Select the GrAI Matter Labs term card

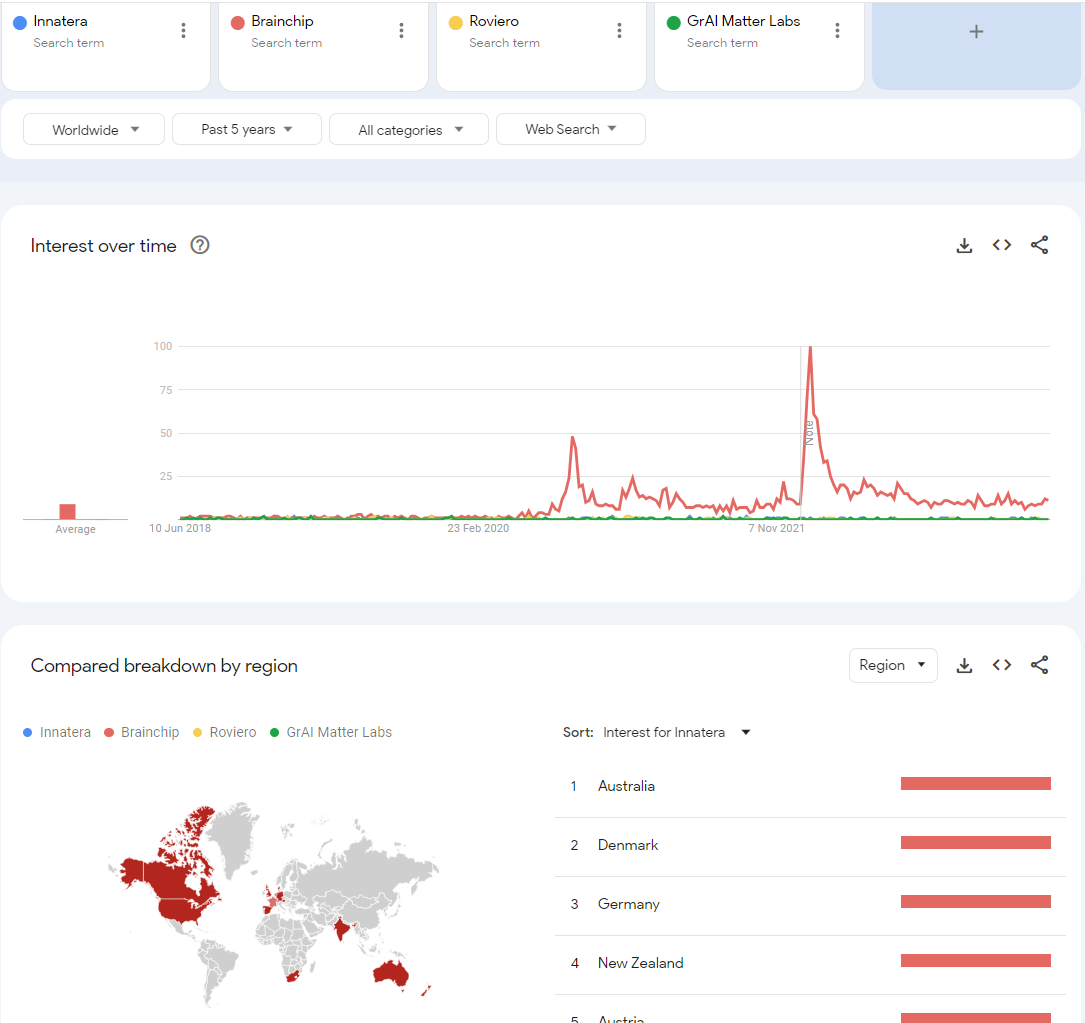tap(760, 46)
